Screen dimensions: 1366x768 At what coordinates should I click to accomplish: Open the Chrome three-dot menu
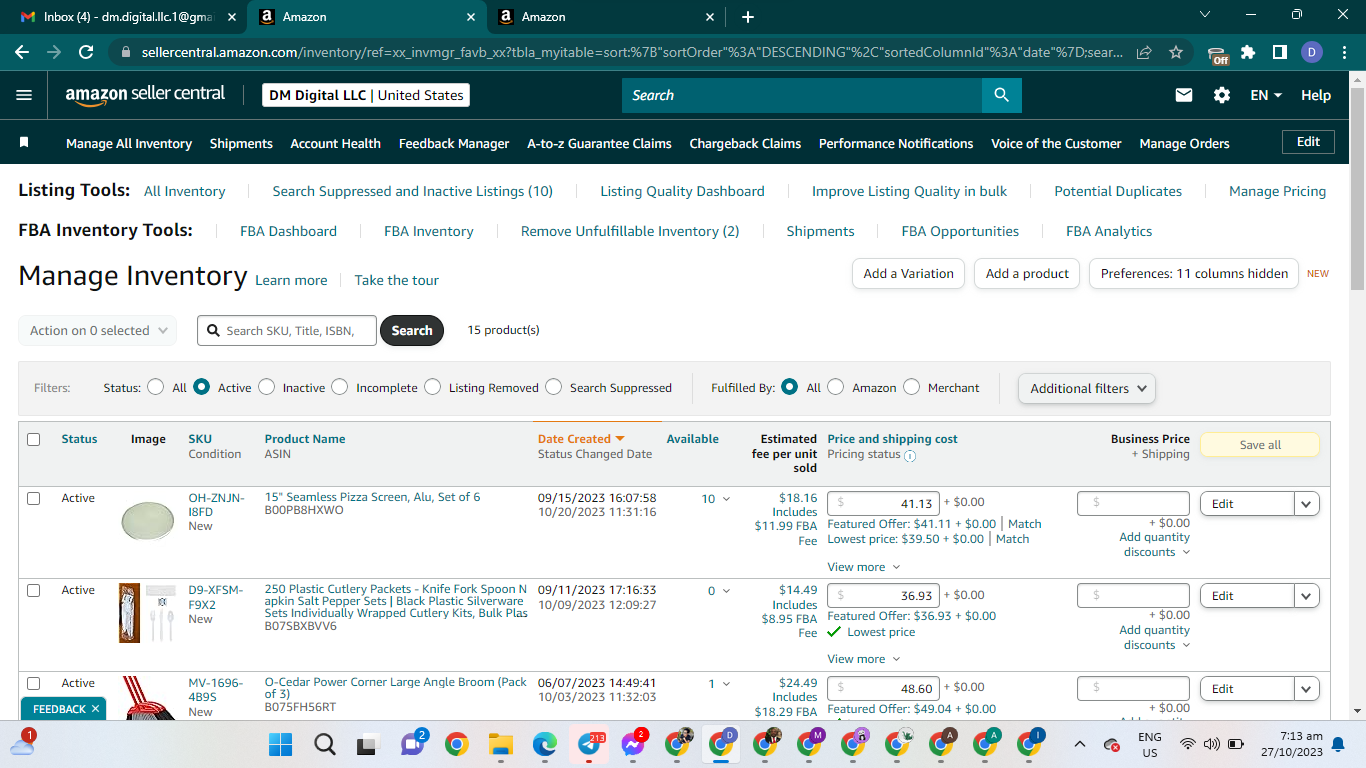tap(1344, 52)
